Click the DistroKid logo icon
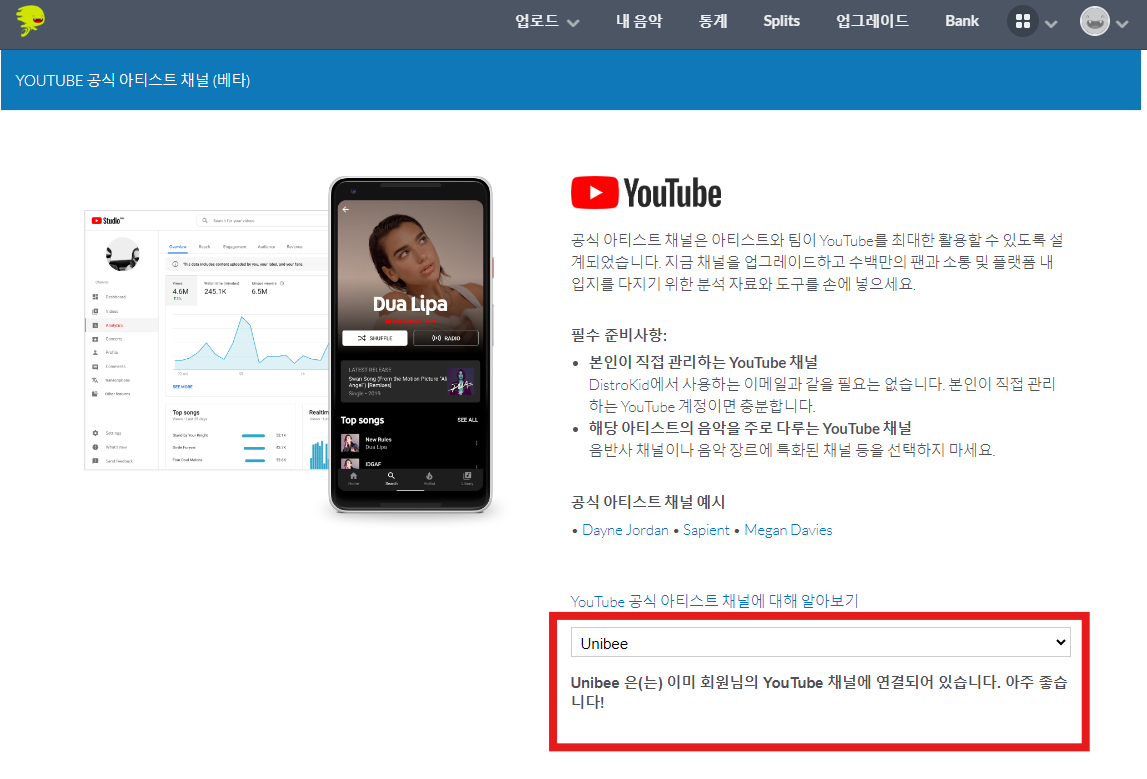Viewport: 1147px width, 779px height. point(30,20)
